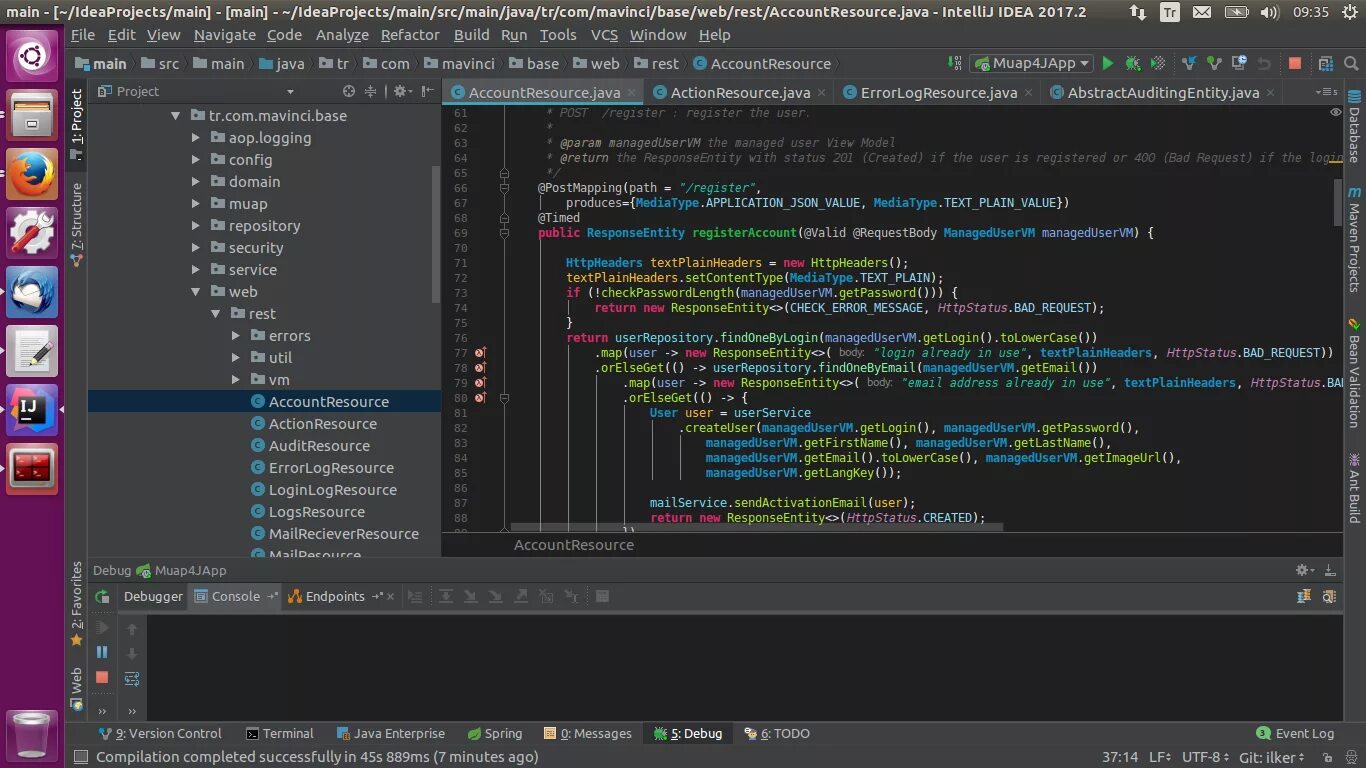This screenshot has width=1366, height=768.
Task: Open Project panel settings gear
Action: (401, 91)
